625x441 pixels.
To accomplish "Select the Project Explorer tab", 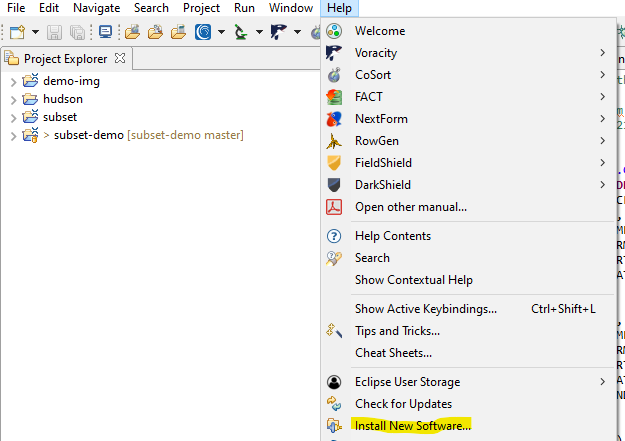I will 65,59.
